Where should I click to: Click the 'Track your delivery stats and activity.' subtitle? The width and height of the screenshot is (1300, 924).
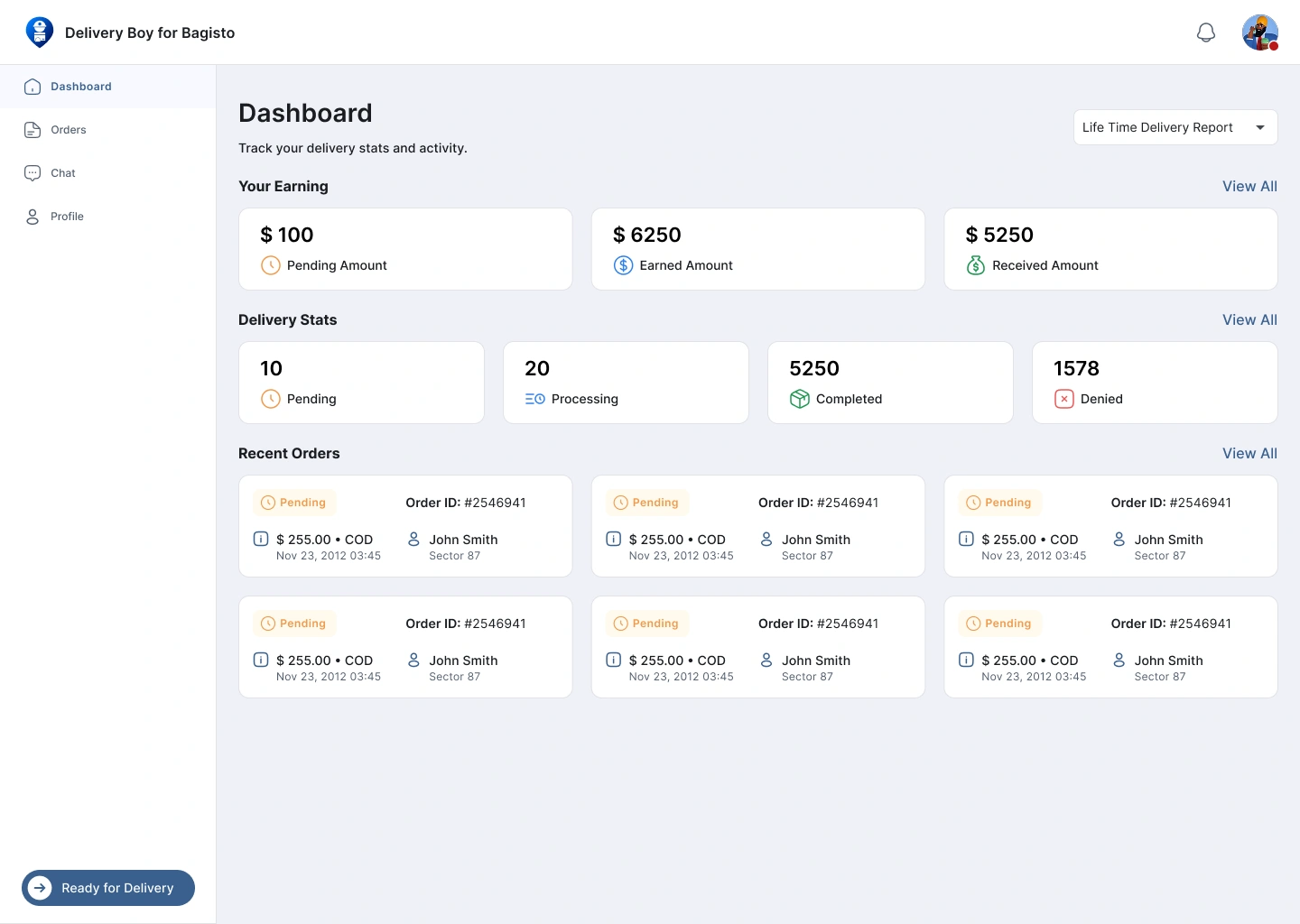(353, 148)
